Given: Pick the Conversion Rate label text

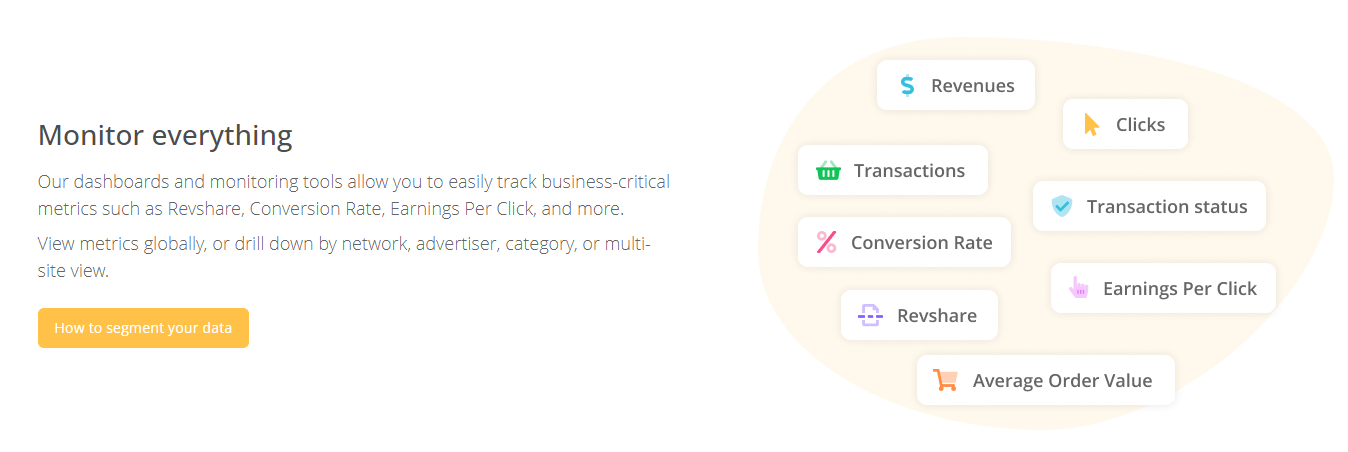Looking at the screenshot, I should pyautogui.click(x=922, y=243).
